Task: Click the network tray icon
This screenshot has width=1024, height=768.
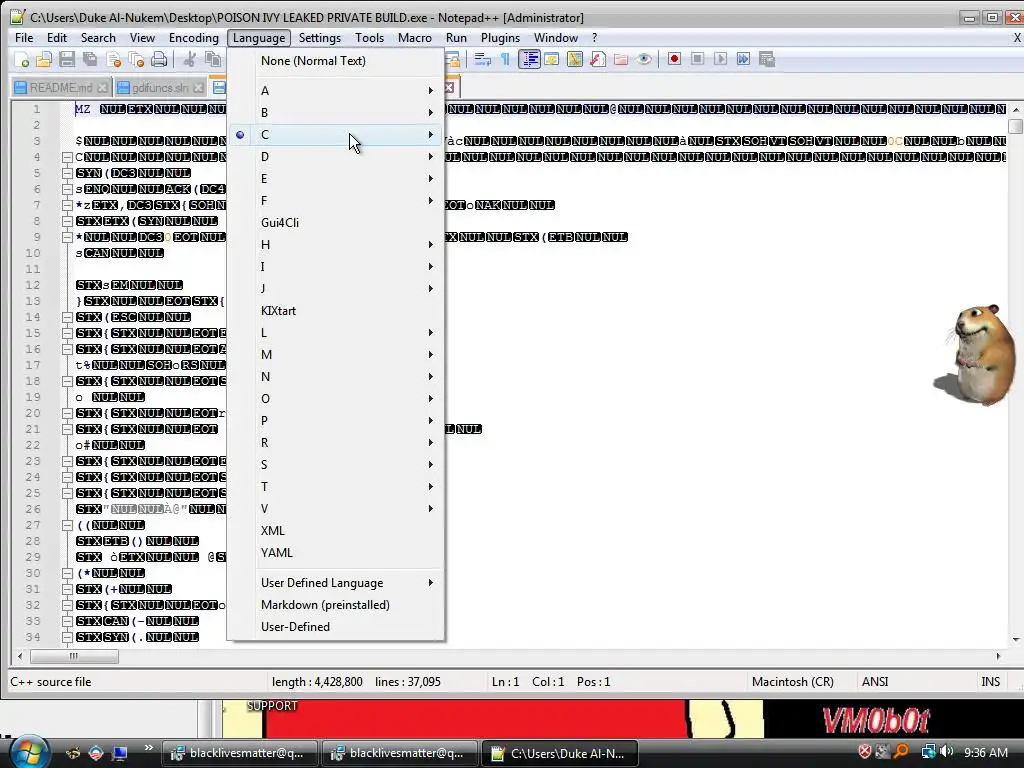Action: [x=928, y=752]
